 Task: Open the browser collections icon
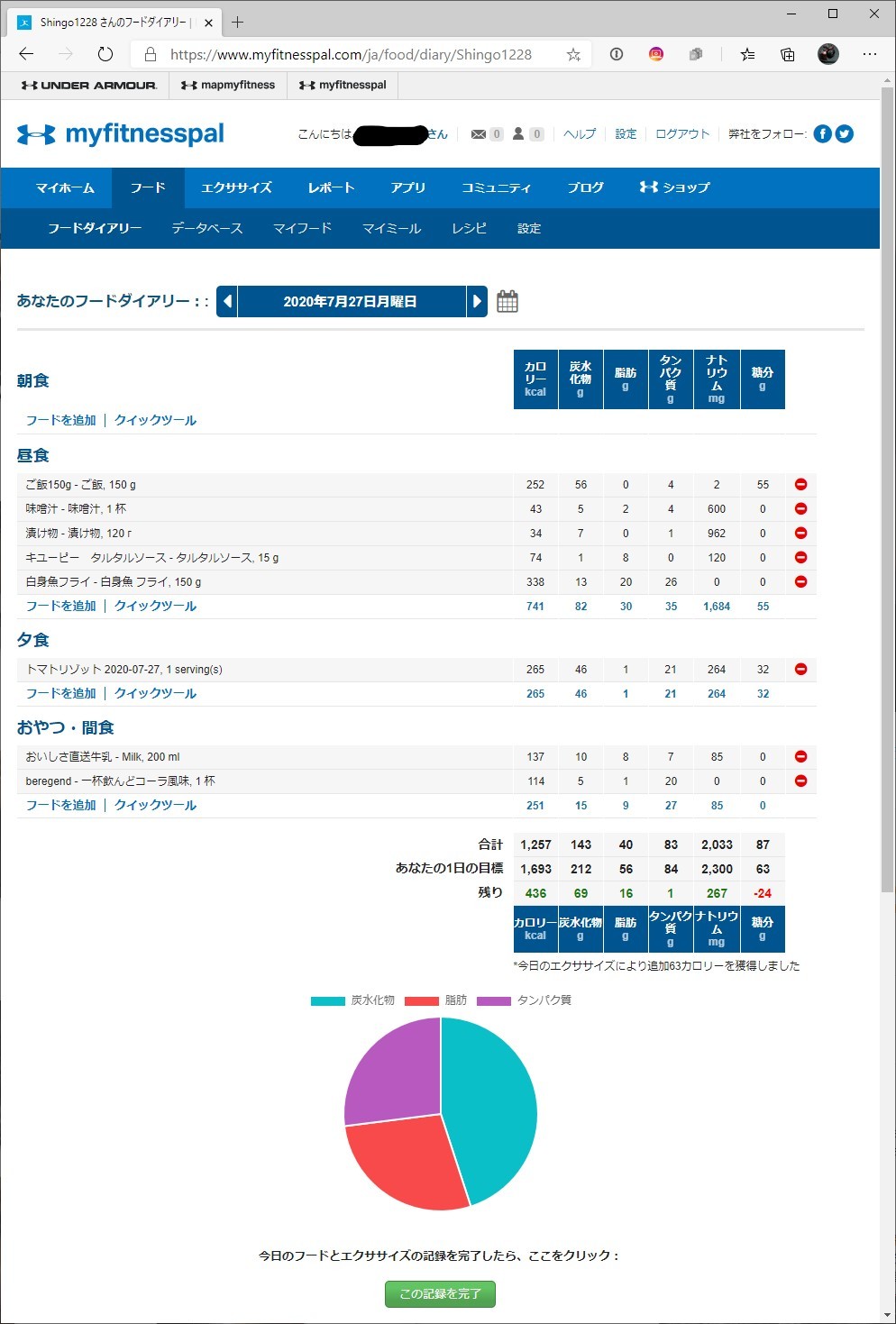(787, 54)
